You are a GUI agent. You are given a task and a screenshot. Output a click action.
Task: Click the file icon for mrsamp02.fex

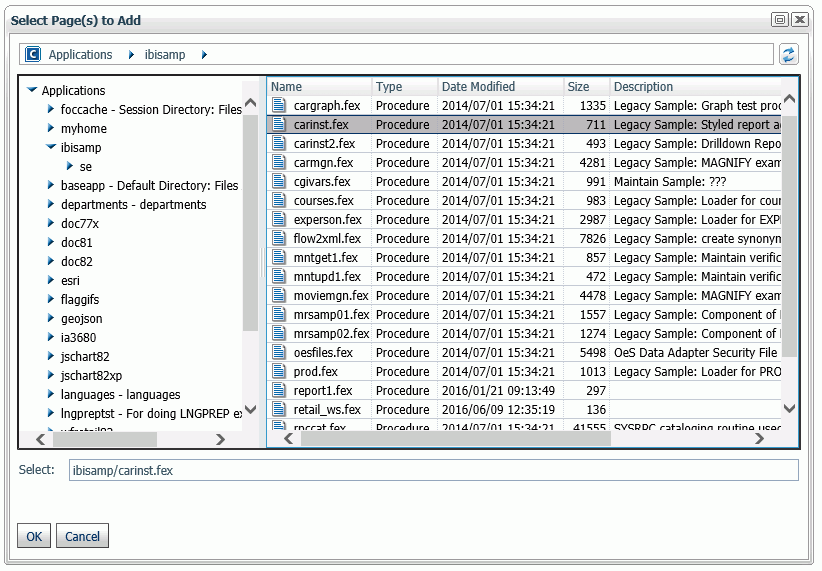click(x=279, y=333)
